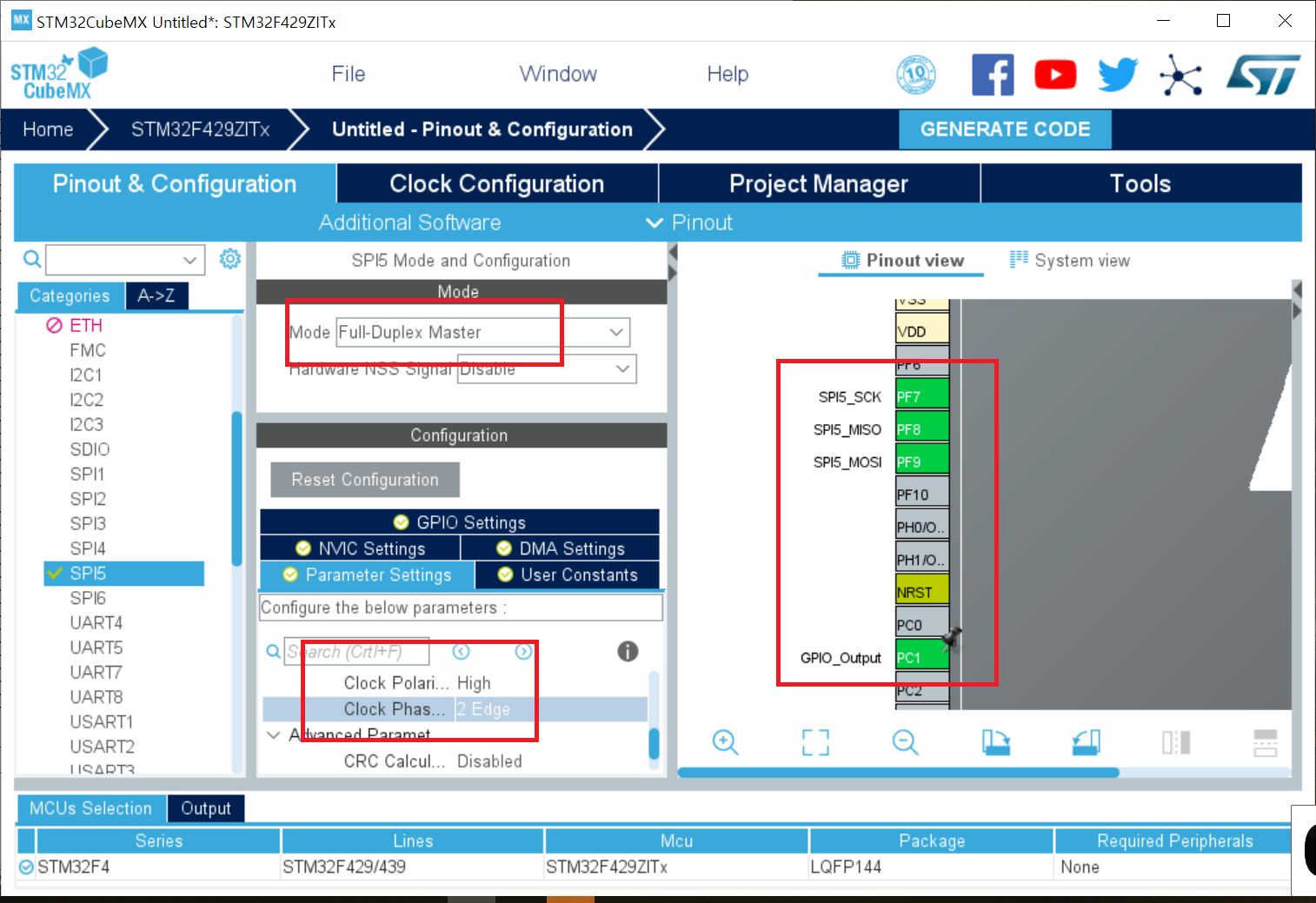Select the STM32F4 series row radio marker
The width and height of the screenshot is (1316, 903).
coord(26,866)
